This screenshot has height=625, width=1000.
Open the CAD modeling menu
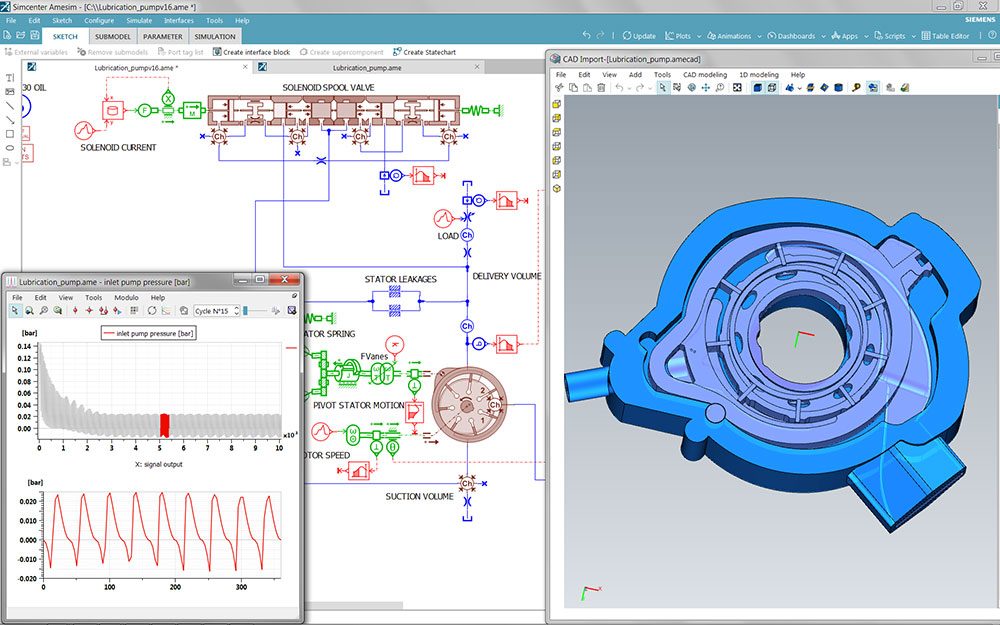pos(704,74)
